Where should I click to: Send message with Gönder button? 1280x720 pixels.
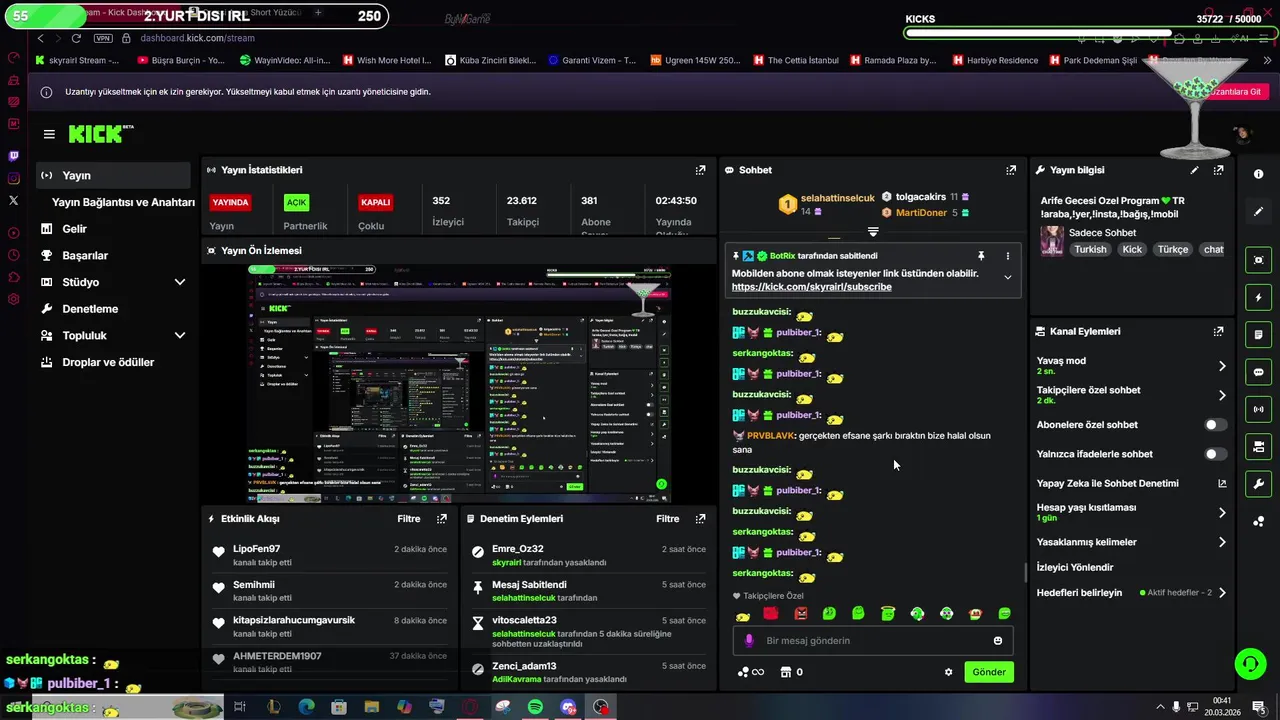click(x=989, y=672)
